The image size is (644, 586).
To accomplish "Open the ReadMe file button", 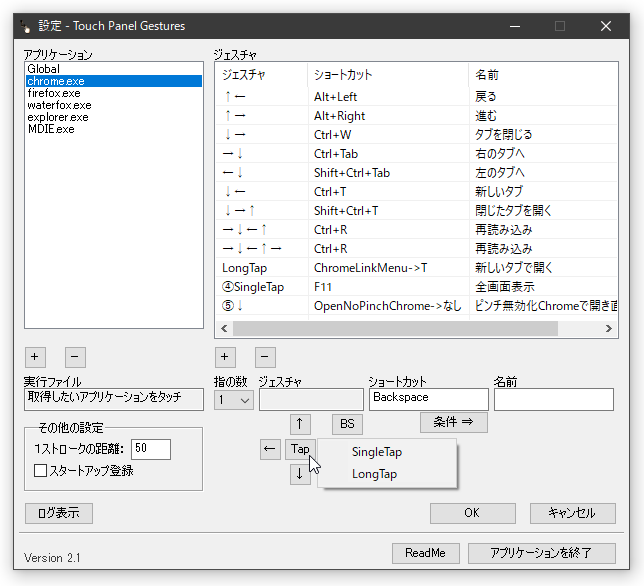I will pyautogui.click(x=426, y=553).
